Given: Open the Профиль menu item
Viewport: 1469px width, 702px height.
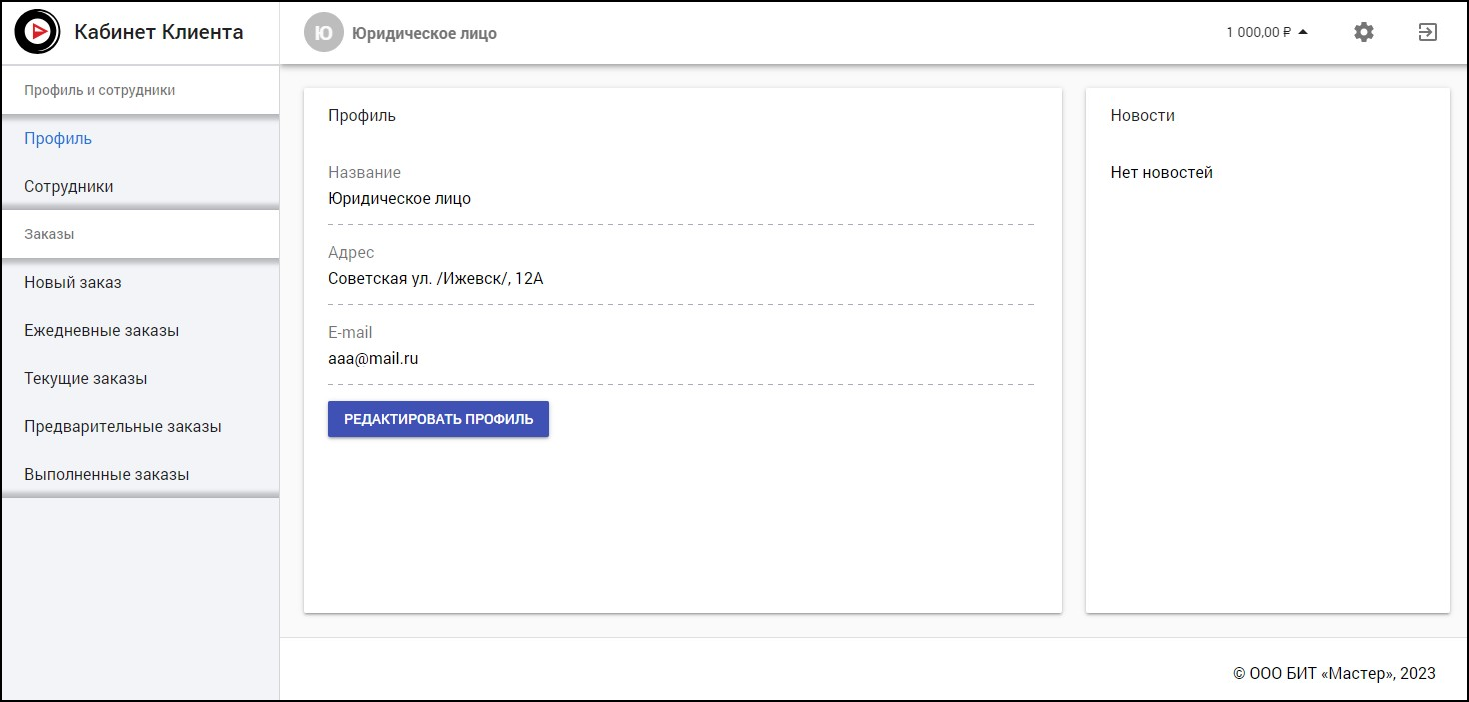Looking at the screenshot, I should 58,138.
